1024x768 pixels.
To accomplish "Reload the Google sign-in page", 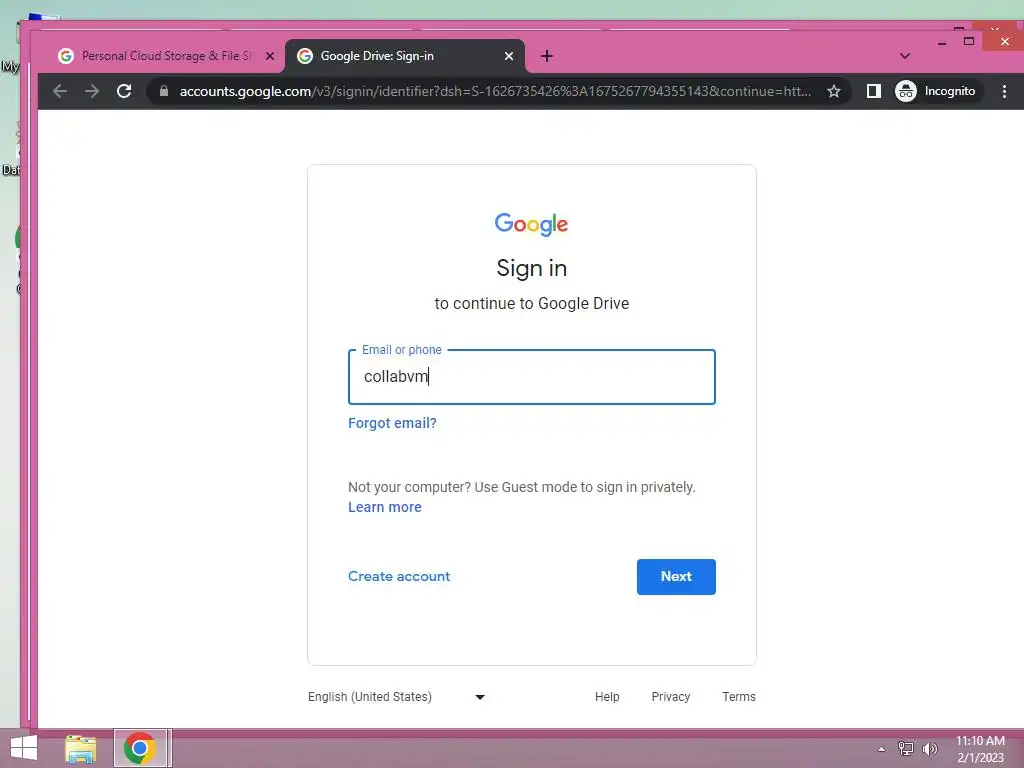I will [x=124, y=91].
